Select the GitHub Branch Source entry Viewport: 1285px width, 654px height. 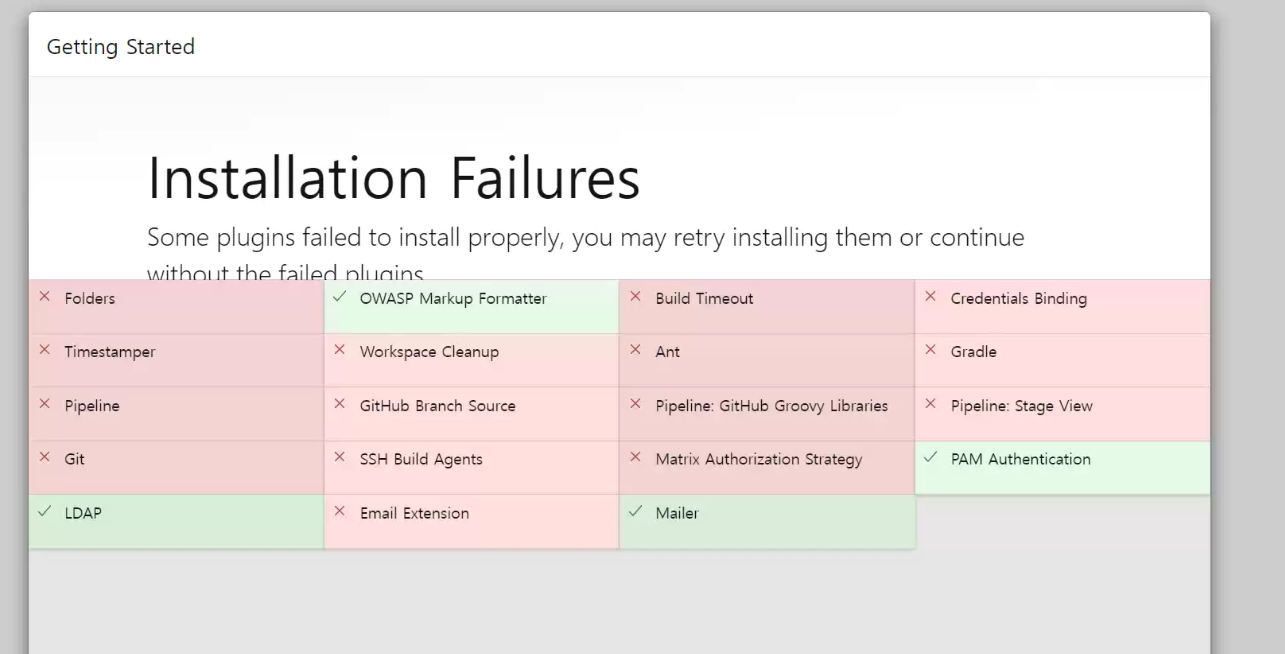pos(472,414)
